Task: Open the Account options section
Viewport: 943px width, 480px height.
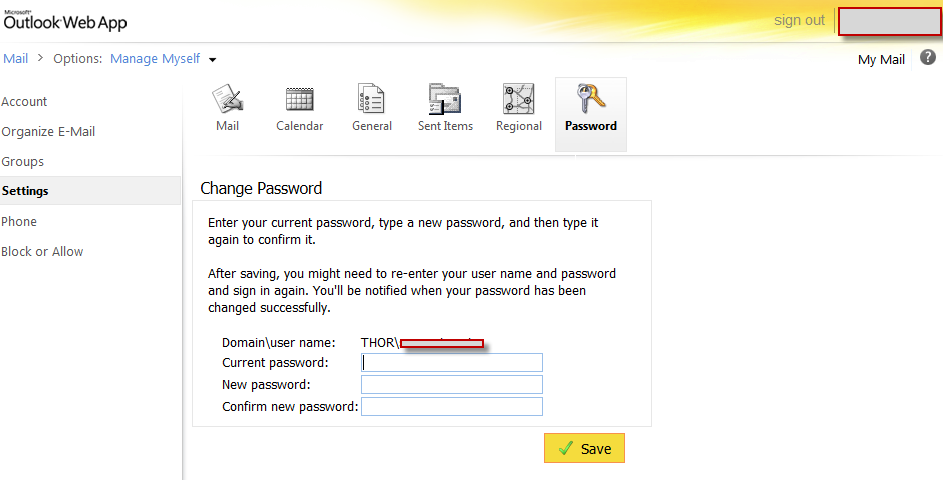Action: 24,102
